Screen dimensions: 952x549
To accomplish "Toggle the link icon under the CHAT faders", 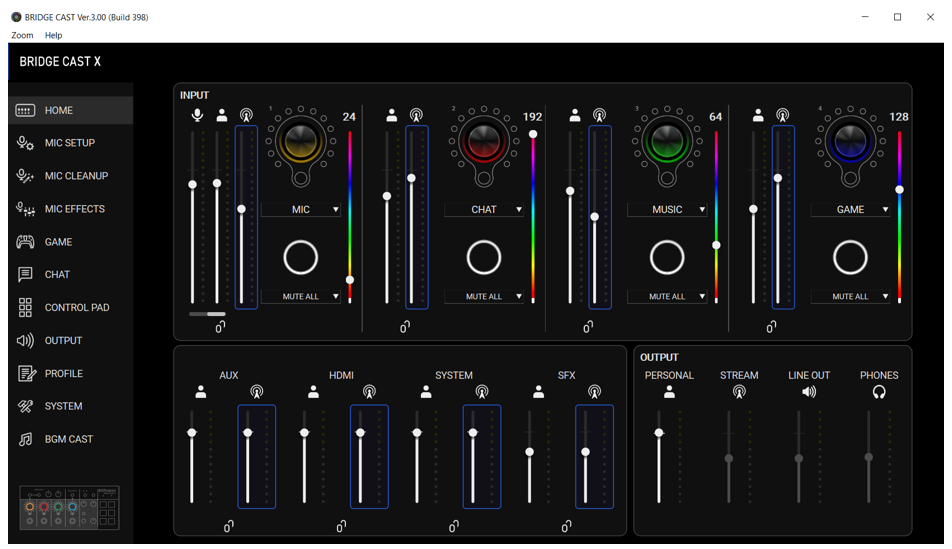I will [405, 327].
